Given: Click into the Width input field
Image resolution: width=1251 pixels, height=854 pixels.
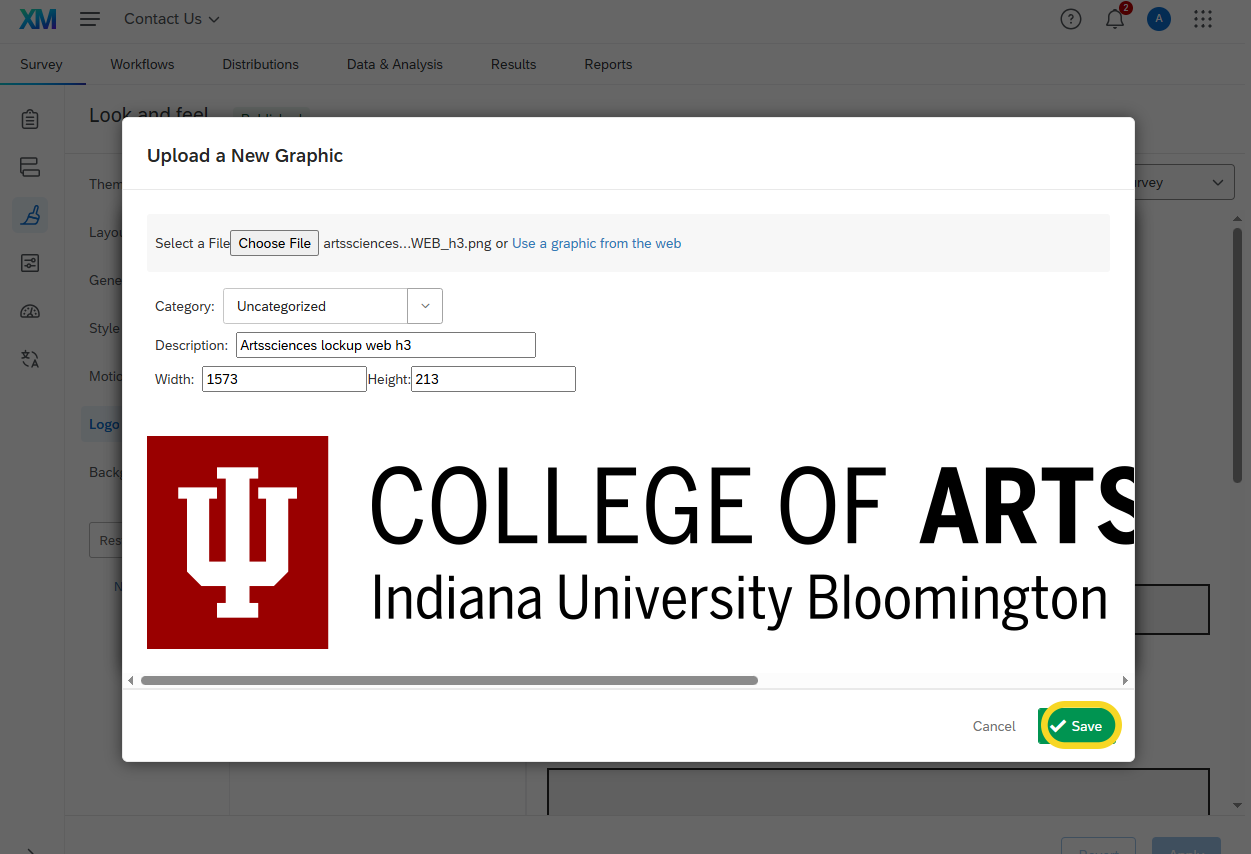Looking at the screenshot, I should pyautogui.click(x=284, y=379).
